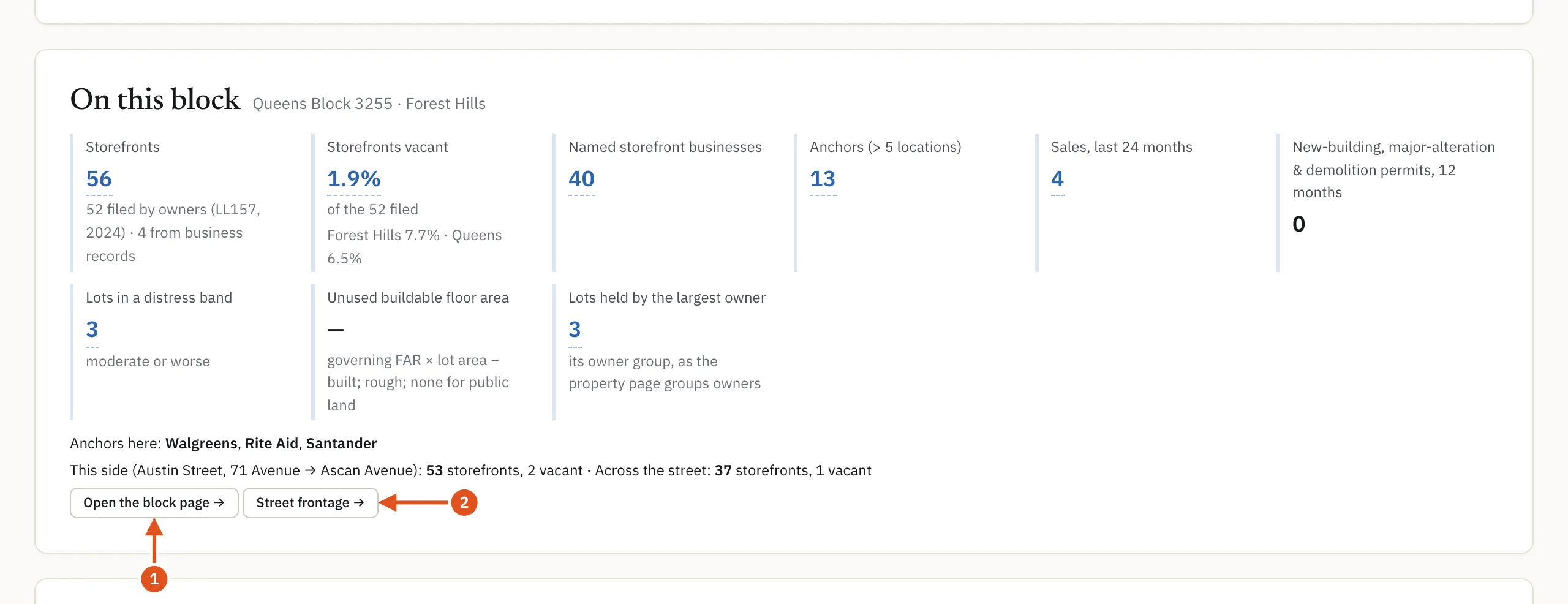Open the Street frontage button
The width and height of the screenshot is (1568, 604).
click(311, 503)
